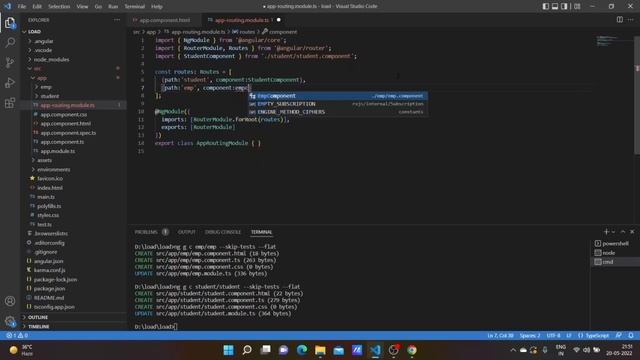The image size is (640, 360).
Task: Open the Explorer view in activity bar
Action: coord(10,23)
